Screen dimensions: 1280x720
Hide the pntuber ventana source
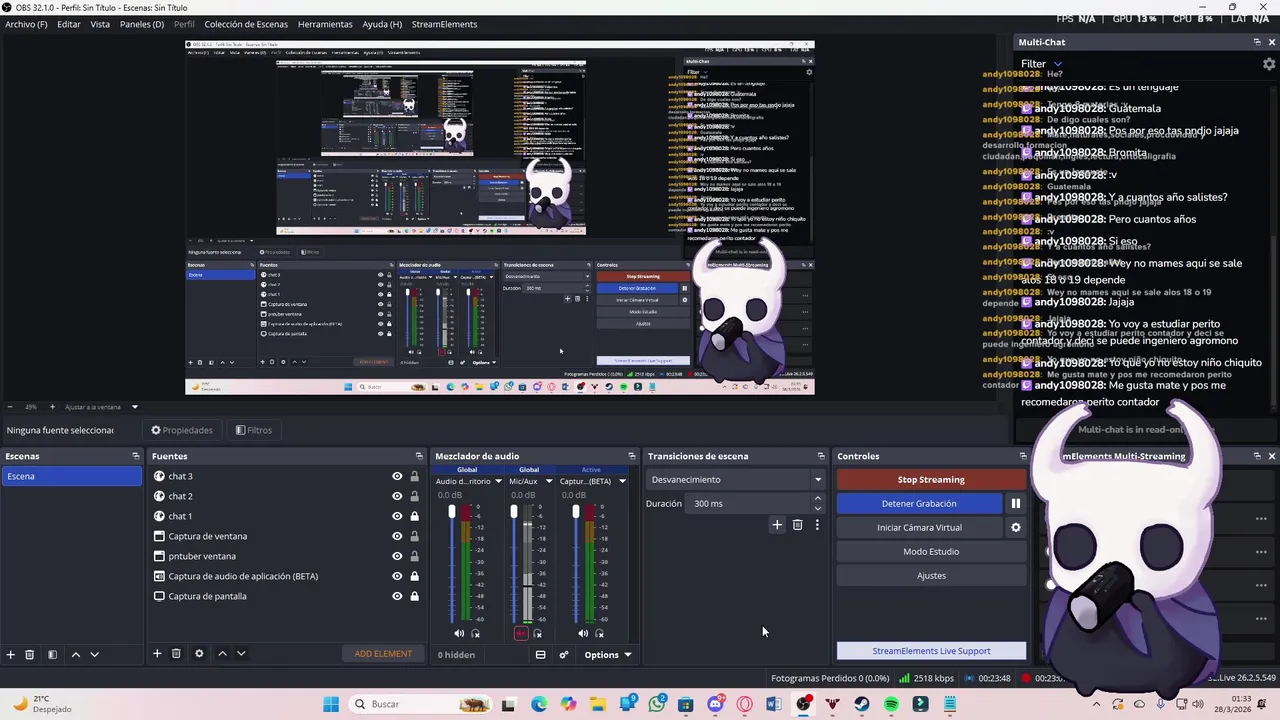point(397,556)
